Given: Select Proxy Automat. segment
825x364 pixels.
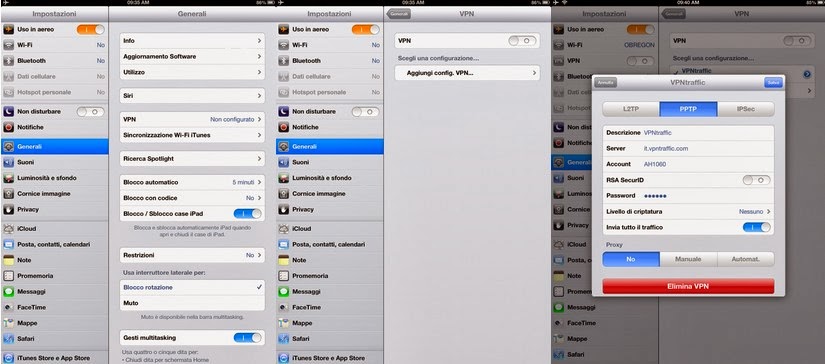Looking at the screenshot, I should pyautogui.click(x=746, y=259).
